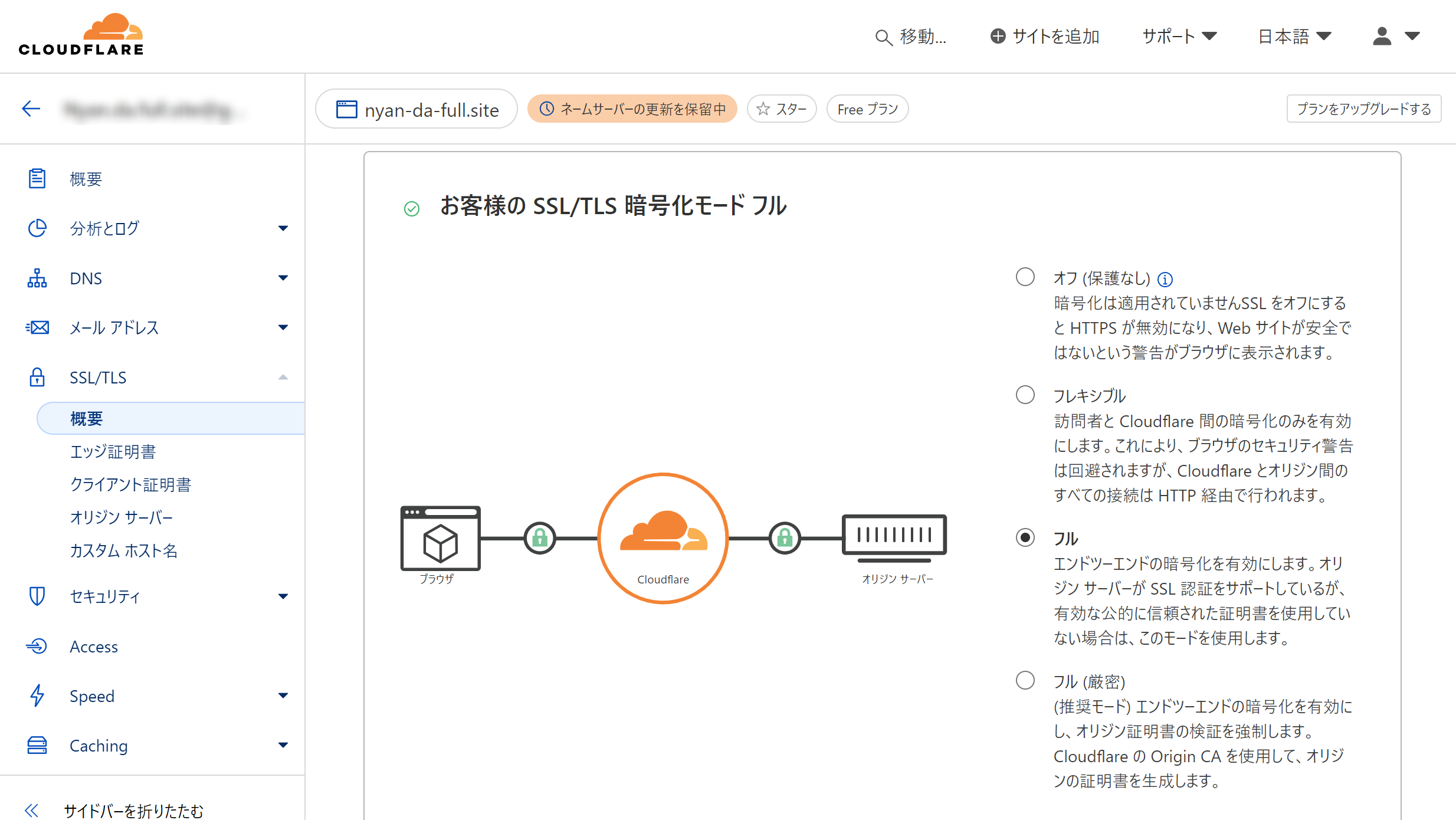Select the フル (厳密) radio button
This screenshot has height=820, width=1456.
(1025, 680)
